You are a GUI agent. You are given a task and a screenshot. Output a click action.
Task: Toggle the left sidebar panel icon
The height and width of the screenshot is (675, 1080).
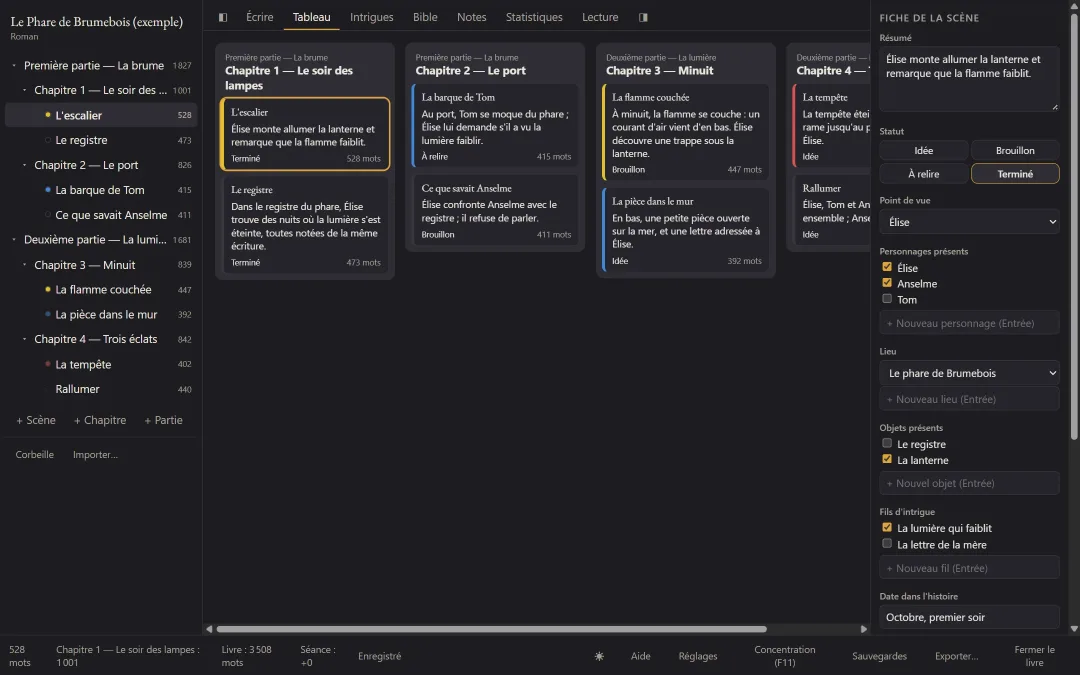[x=222, y=17]
